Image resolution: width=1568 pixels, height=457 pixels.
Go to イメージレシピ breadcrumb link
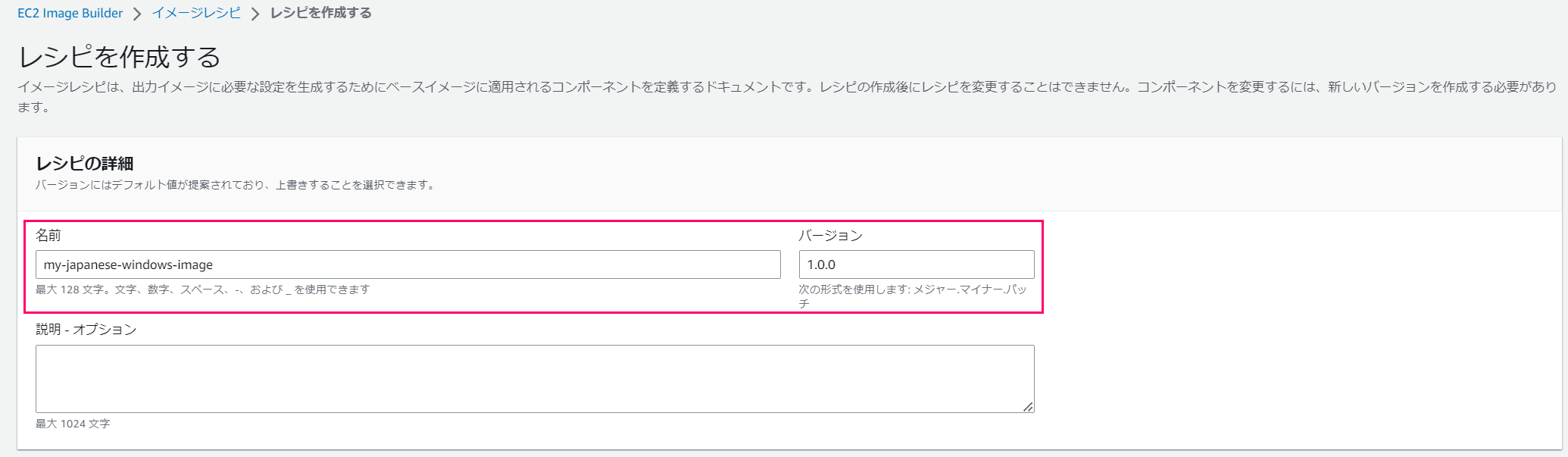196,13
